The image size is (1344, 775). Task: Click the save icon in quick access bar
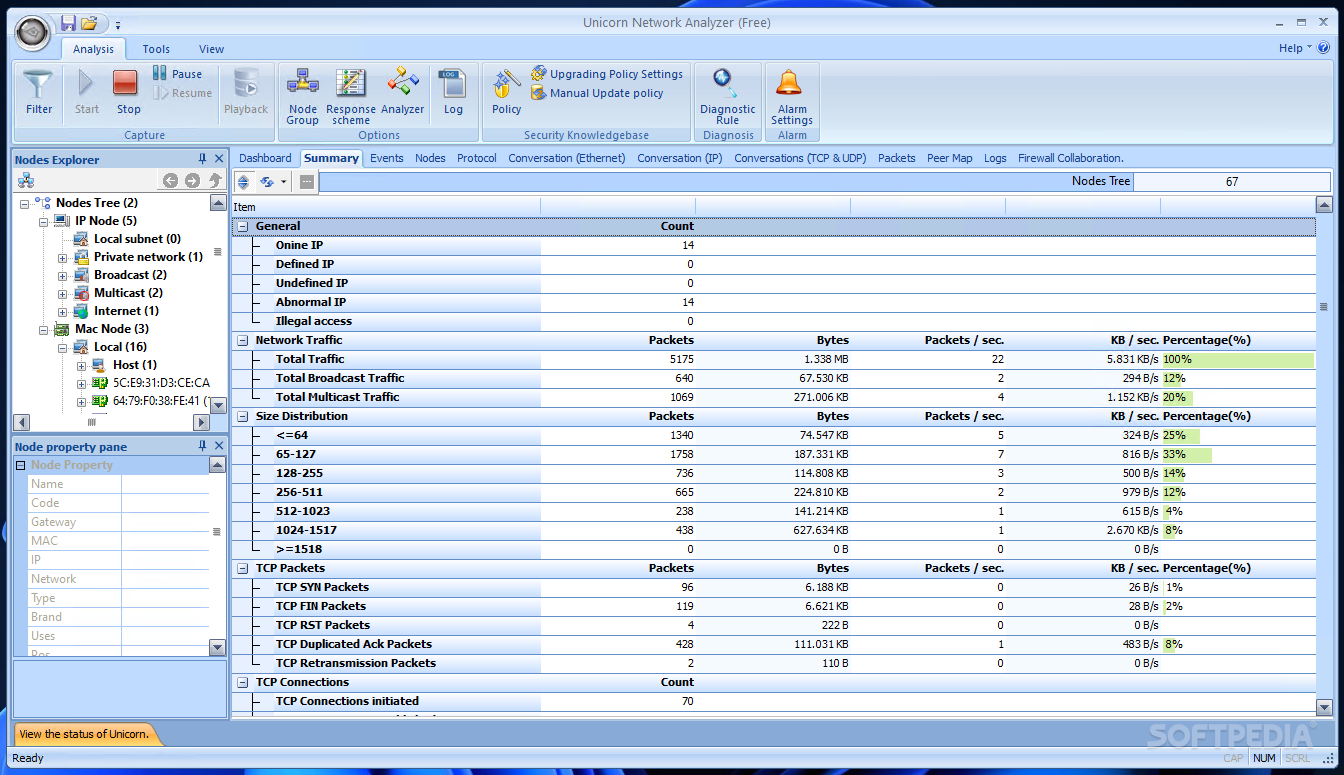click(68, 23)
